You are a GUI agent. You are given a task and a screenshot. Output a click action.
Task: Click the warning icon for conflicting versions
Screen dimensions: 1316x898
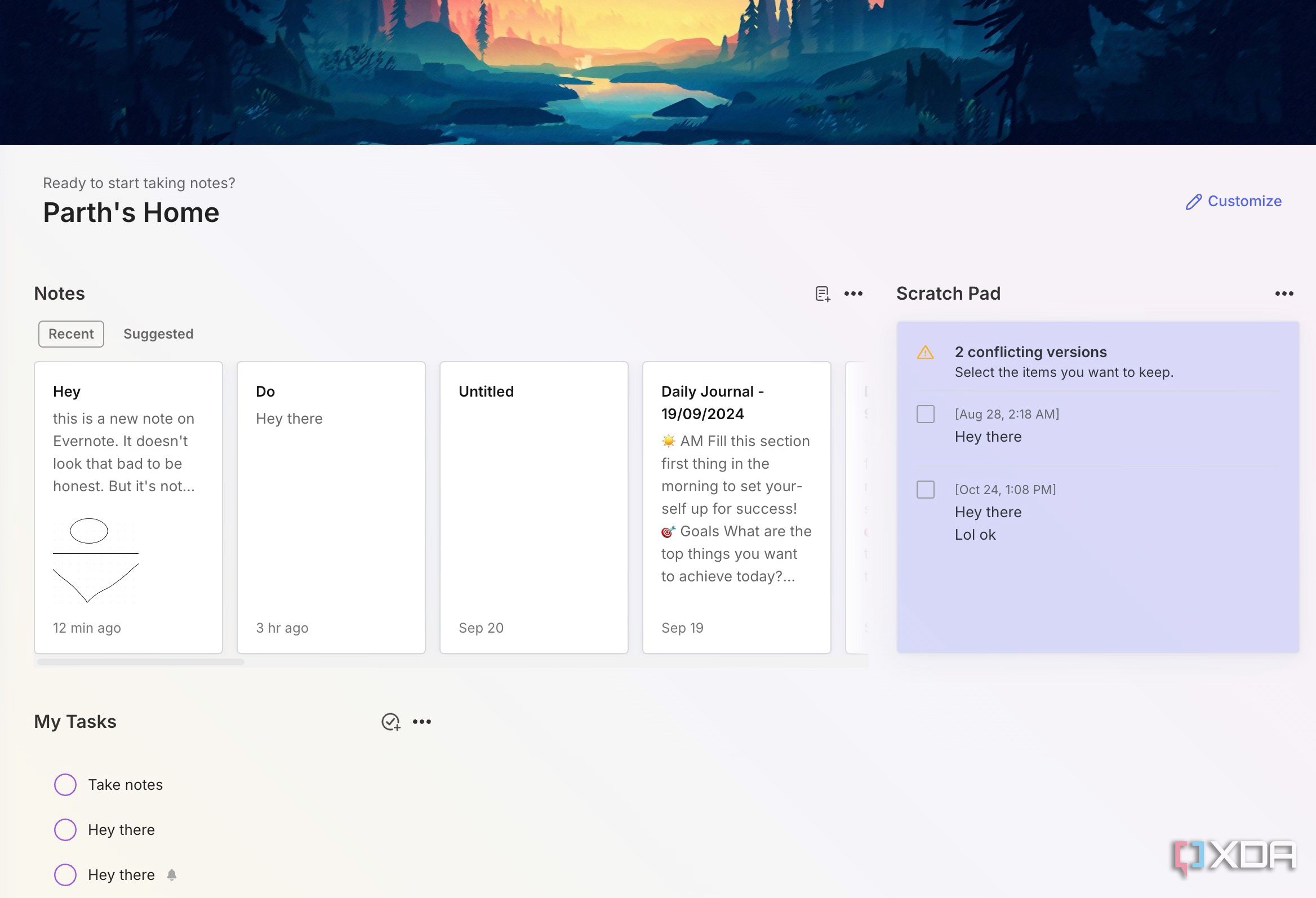(925, 352)
